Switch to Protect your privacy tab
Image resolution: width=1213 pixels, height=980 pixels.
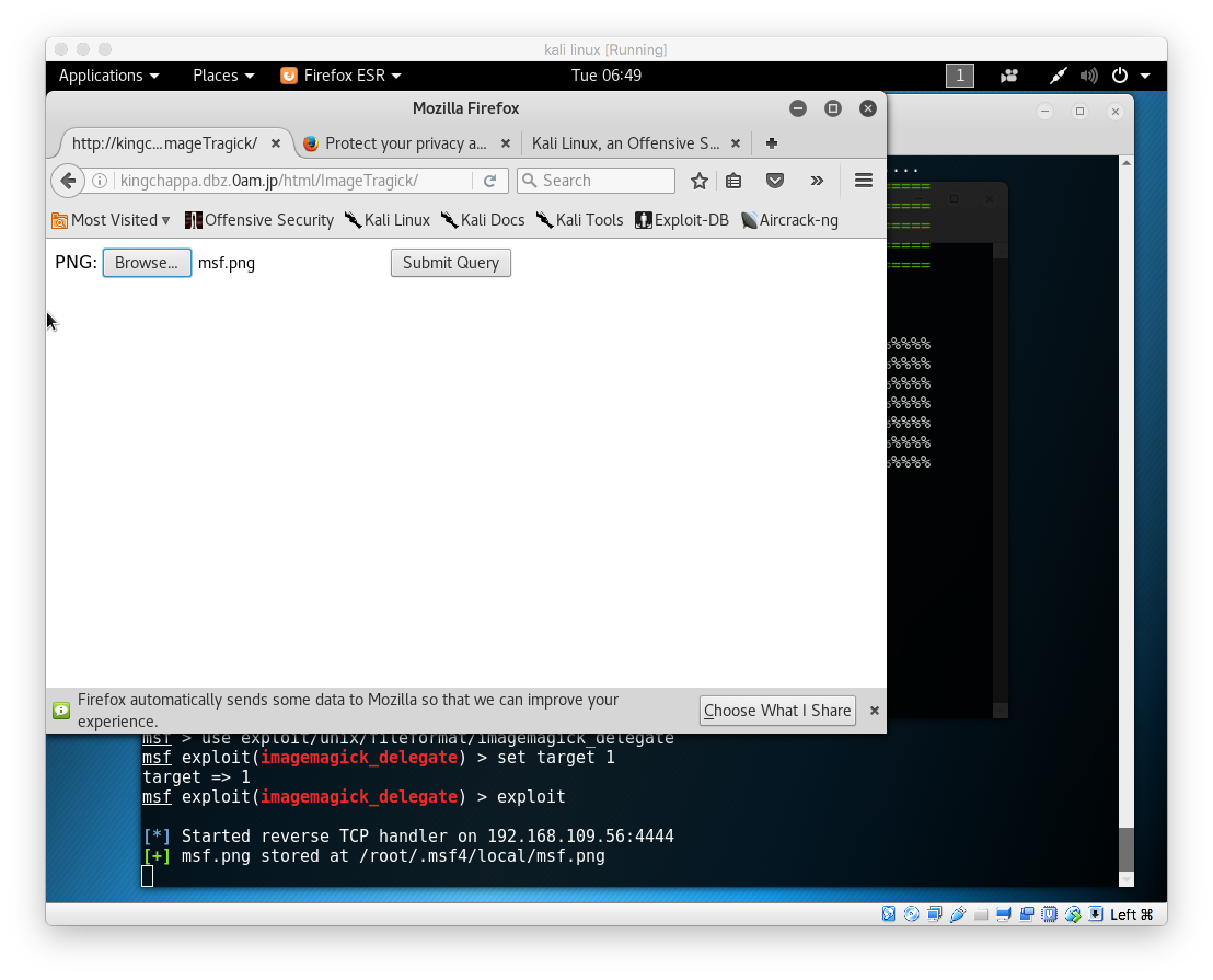[x=405, y=143]
